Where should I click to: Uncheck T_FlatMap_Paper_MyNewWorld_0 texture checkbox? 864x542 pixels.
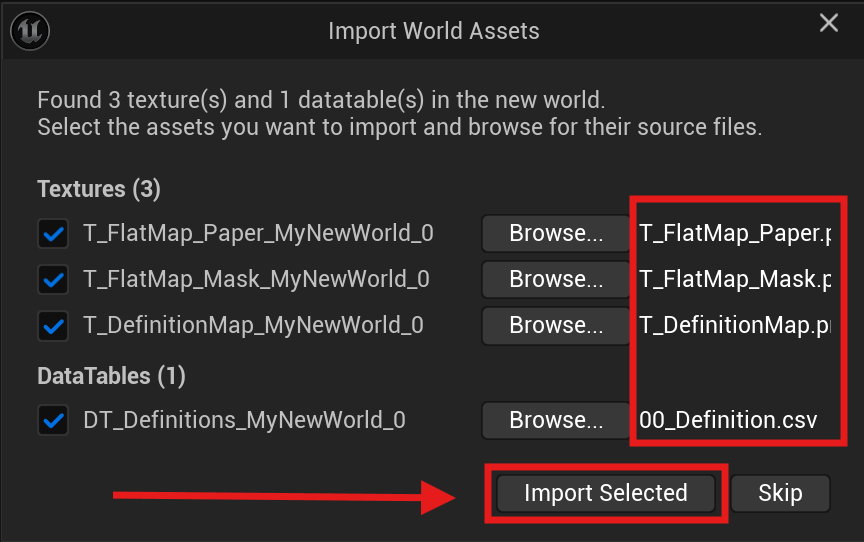click(53, 234)
